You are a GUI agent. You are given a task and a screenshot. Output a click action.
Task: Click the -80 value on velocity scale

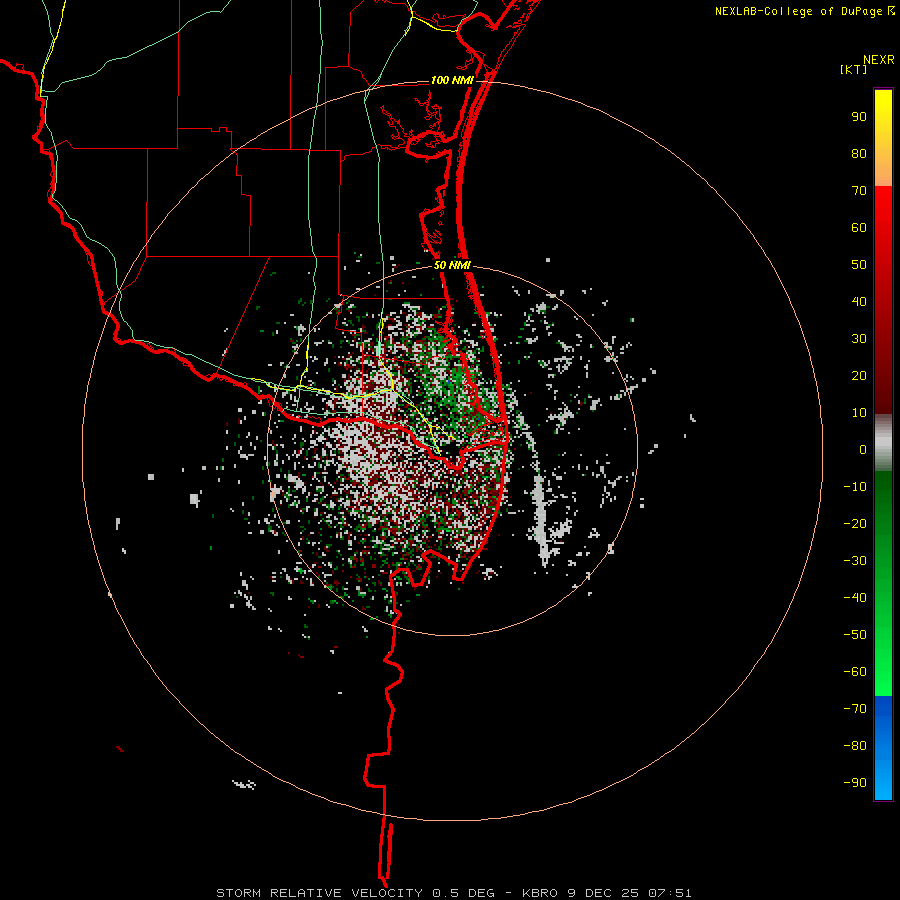(x=855, y=746)
